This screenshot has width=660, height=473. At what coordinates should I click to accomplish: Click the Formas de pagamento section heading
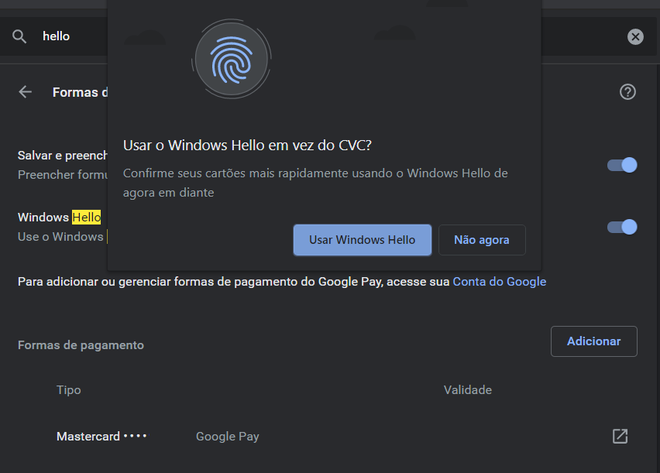81,345
